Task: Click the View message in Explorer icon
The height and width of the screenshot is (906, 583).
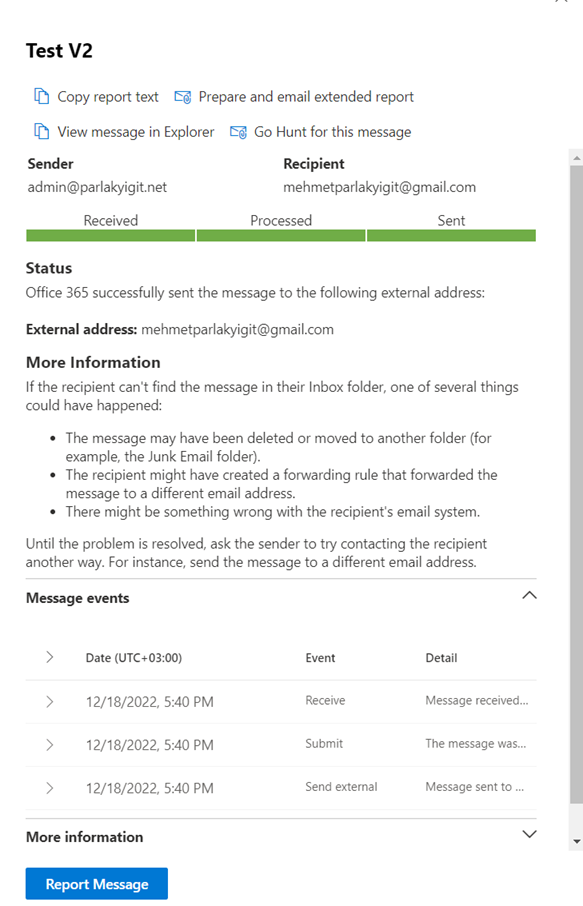Action: pyautogui.click(x=41, y=132)
